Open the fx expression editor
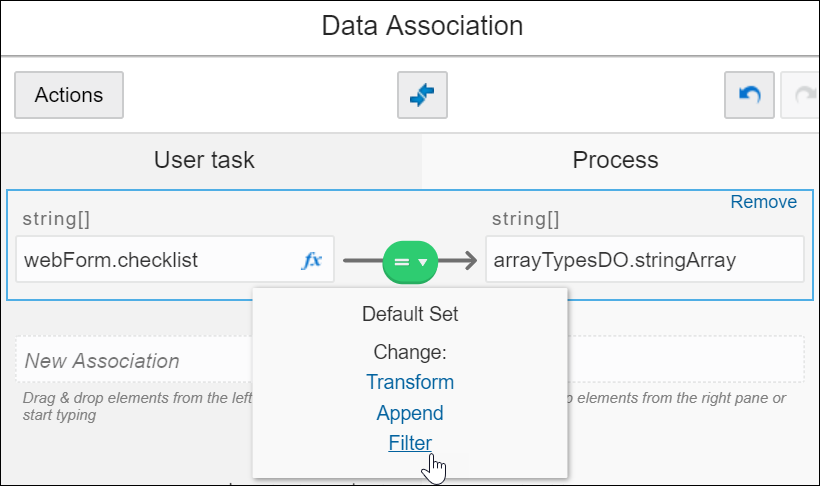The height and width of the screenshot is (486, 820). pyautogui.click(x=312, y=260)
